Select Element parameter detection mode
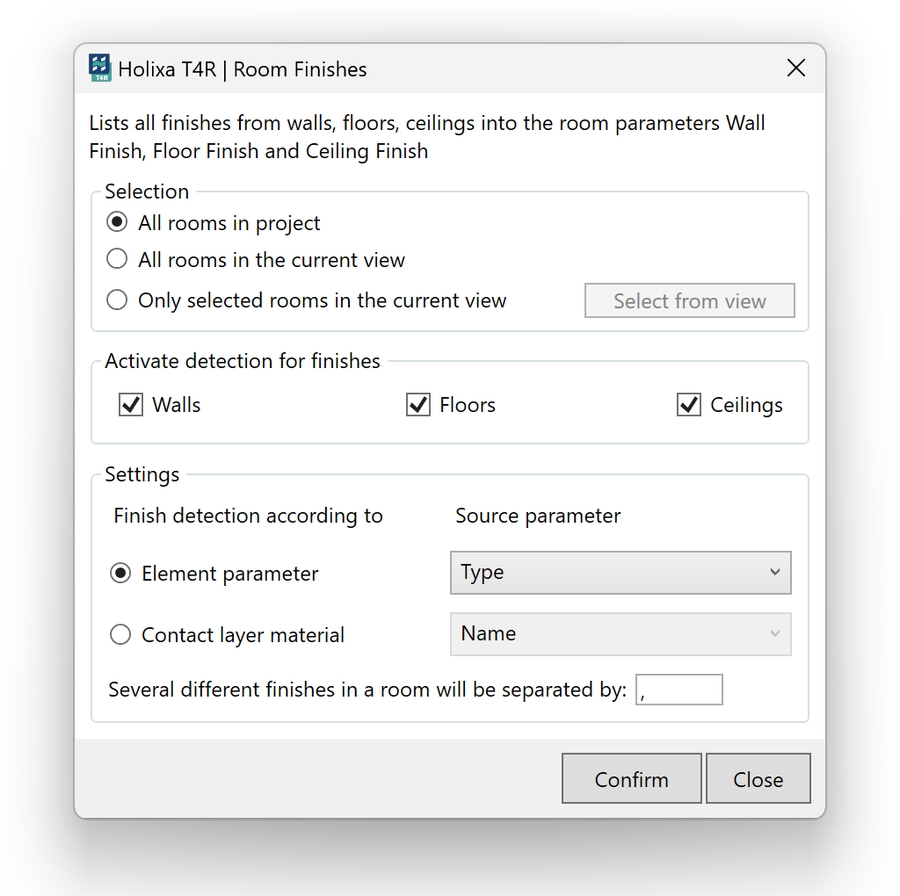 pyautogui.click(x=121, y=574)
